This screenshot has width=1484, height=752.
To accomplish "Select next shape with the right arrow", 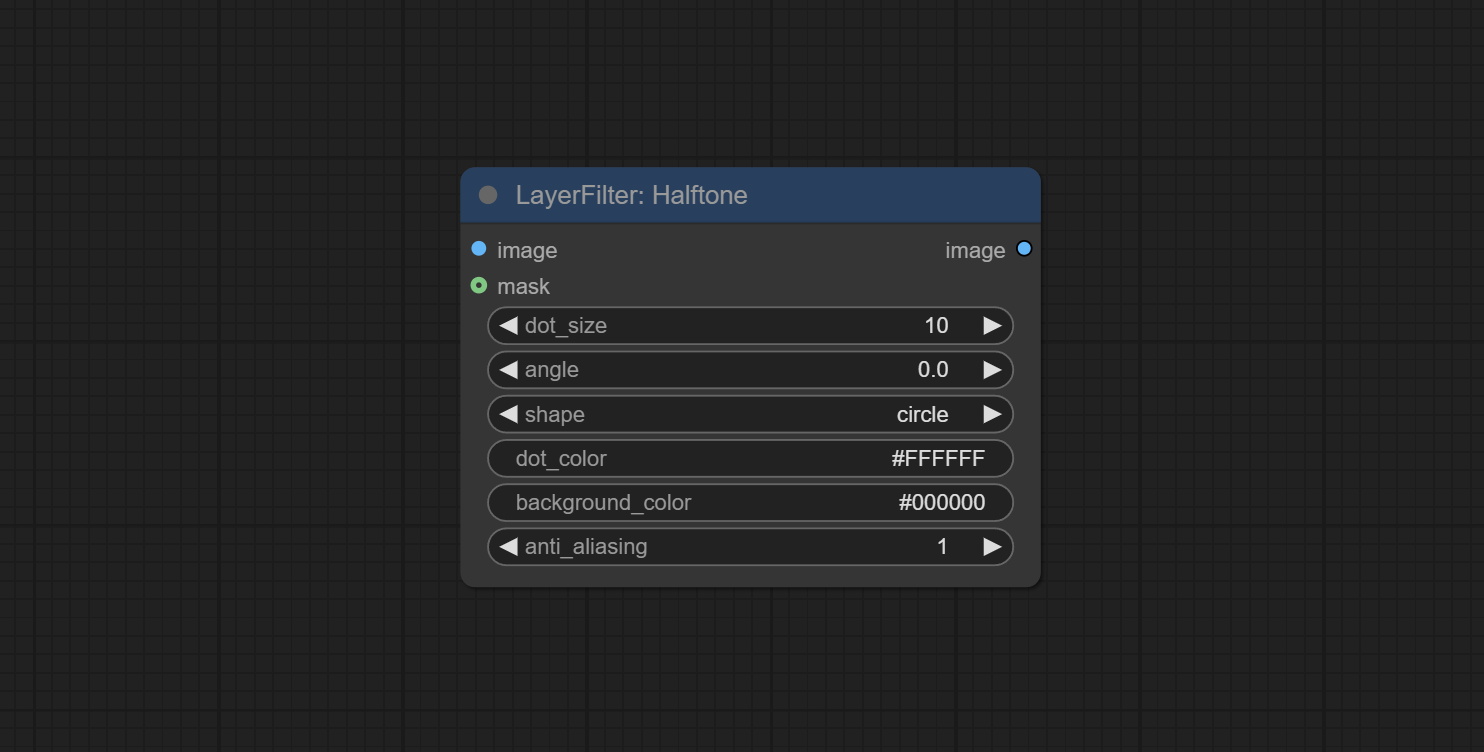I will coord(991,414).
